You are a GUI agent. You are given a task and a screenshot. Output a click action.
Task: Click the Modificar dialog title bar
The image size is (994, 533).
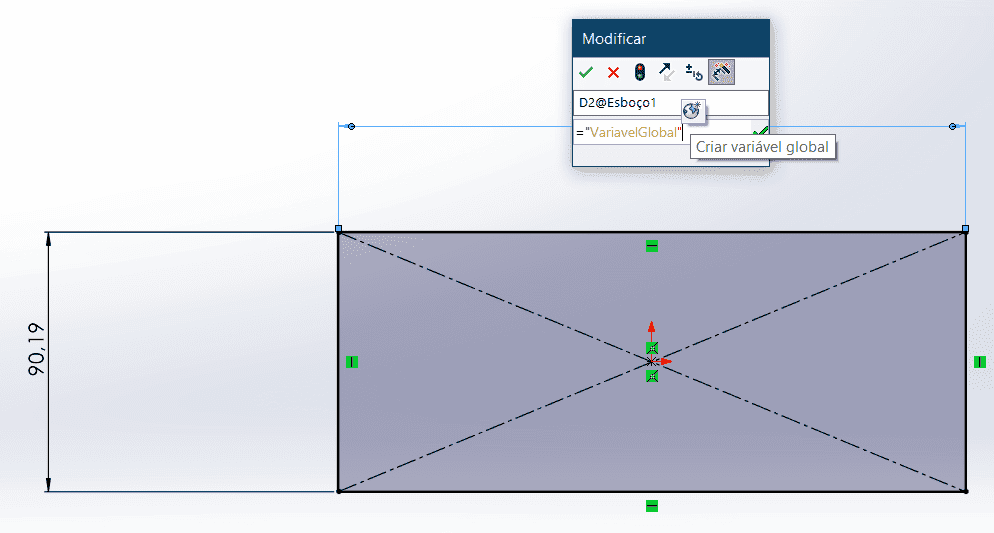[671, 39]
